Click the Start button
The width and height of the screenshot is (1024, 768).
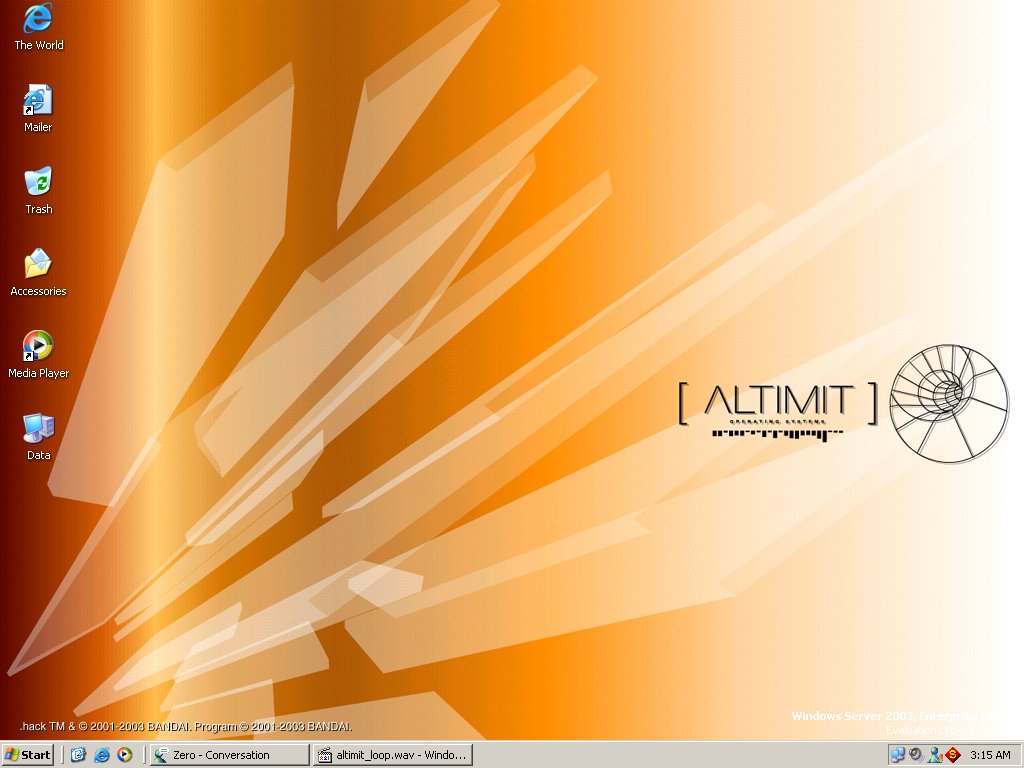[28, 755]
